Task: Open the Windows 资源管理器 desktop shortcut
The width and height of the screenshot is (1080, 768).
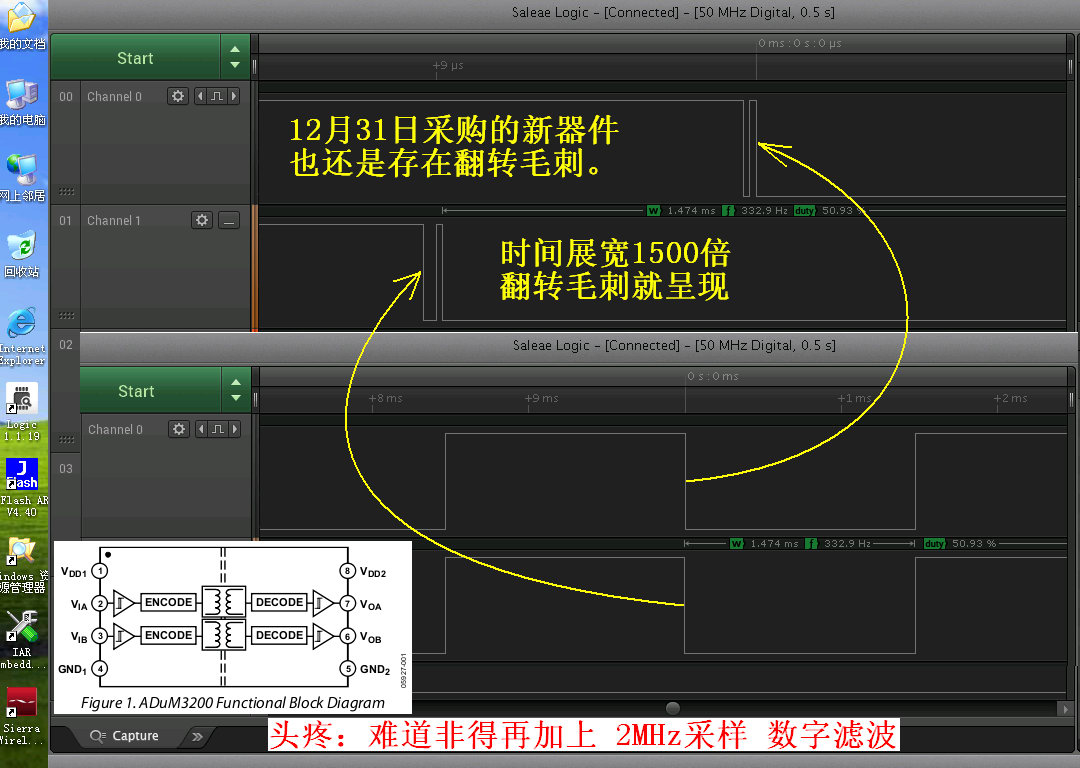Action: point(23,565)
